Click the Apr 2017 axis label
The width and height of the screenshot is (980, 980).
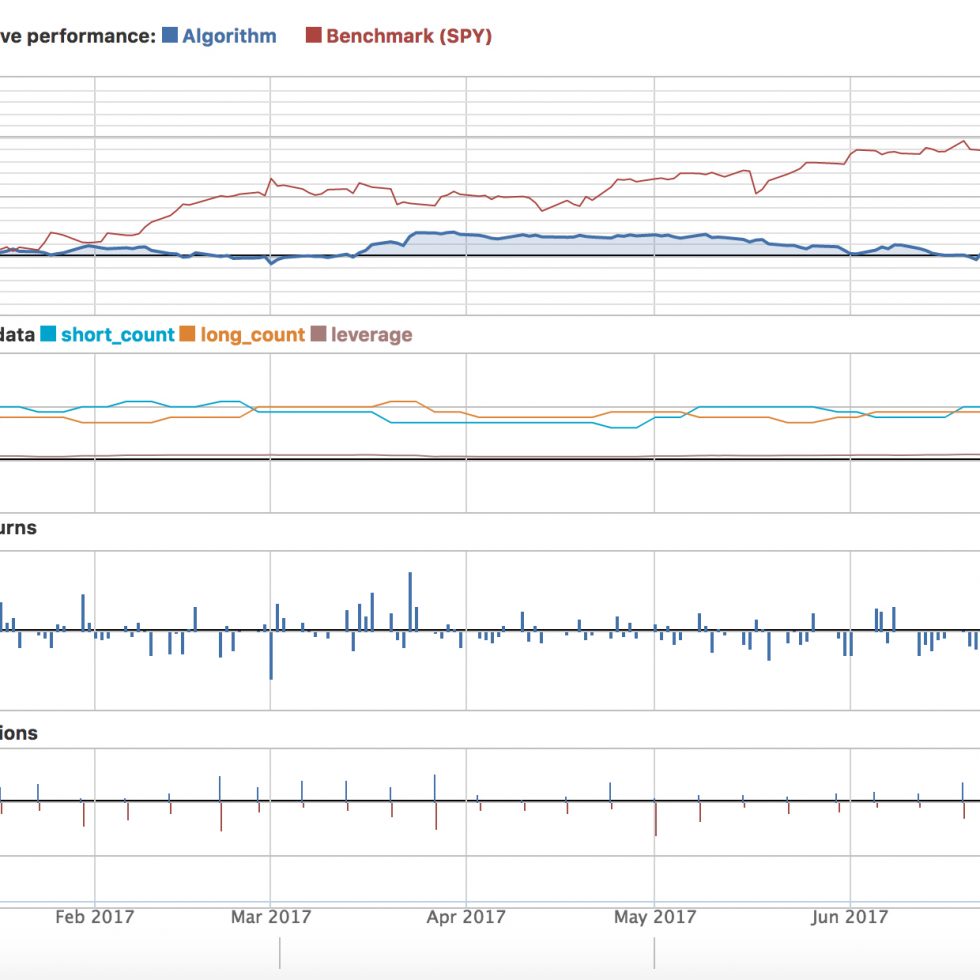click(x=466, y=916)
